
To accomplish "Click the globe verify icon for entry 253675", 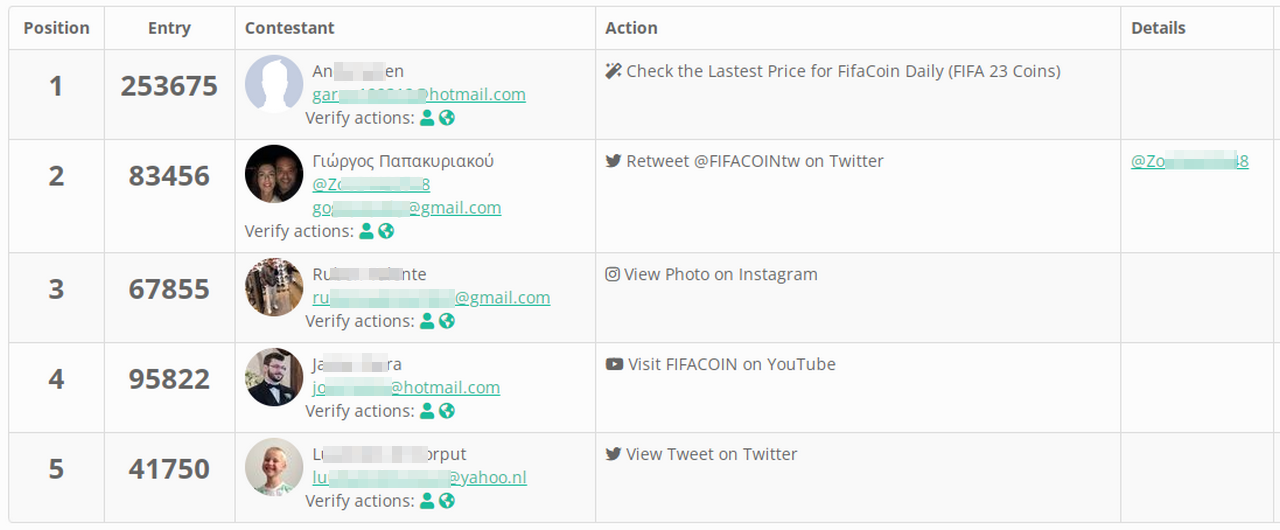I will [x=447, y=118].
